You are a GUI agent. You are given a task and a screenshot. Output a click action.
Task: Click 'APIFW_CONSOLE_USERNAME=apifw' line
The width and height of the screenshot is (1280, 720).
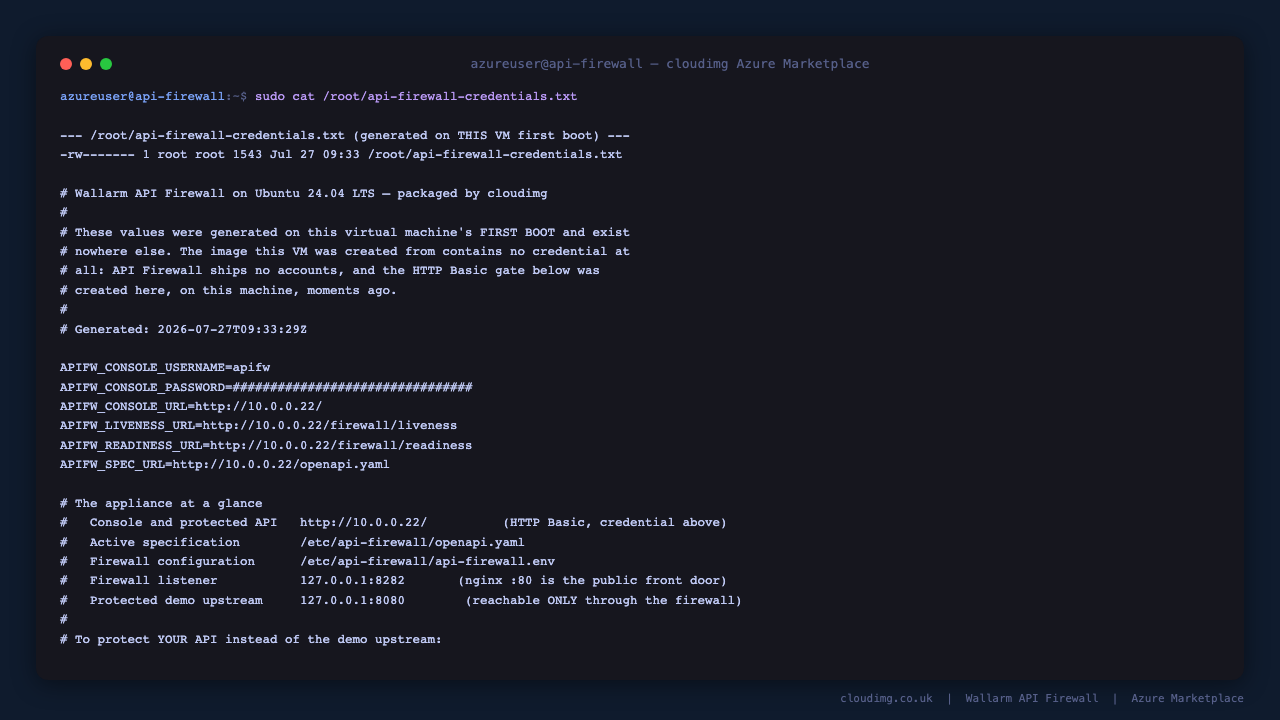165,368
